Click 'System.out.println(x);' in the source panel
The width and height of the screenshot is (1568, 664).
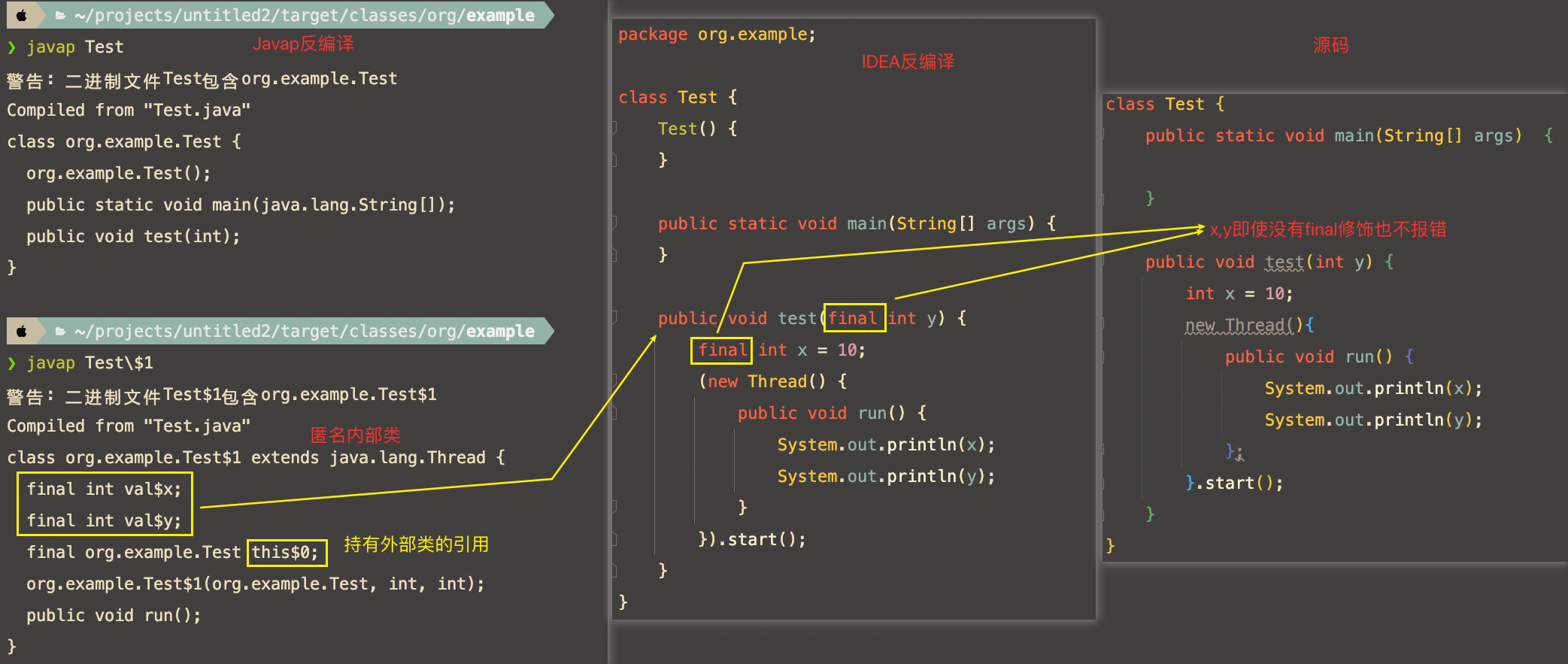(x=1373, y=389)
